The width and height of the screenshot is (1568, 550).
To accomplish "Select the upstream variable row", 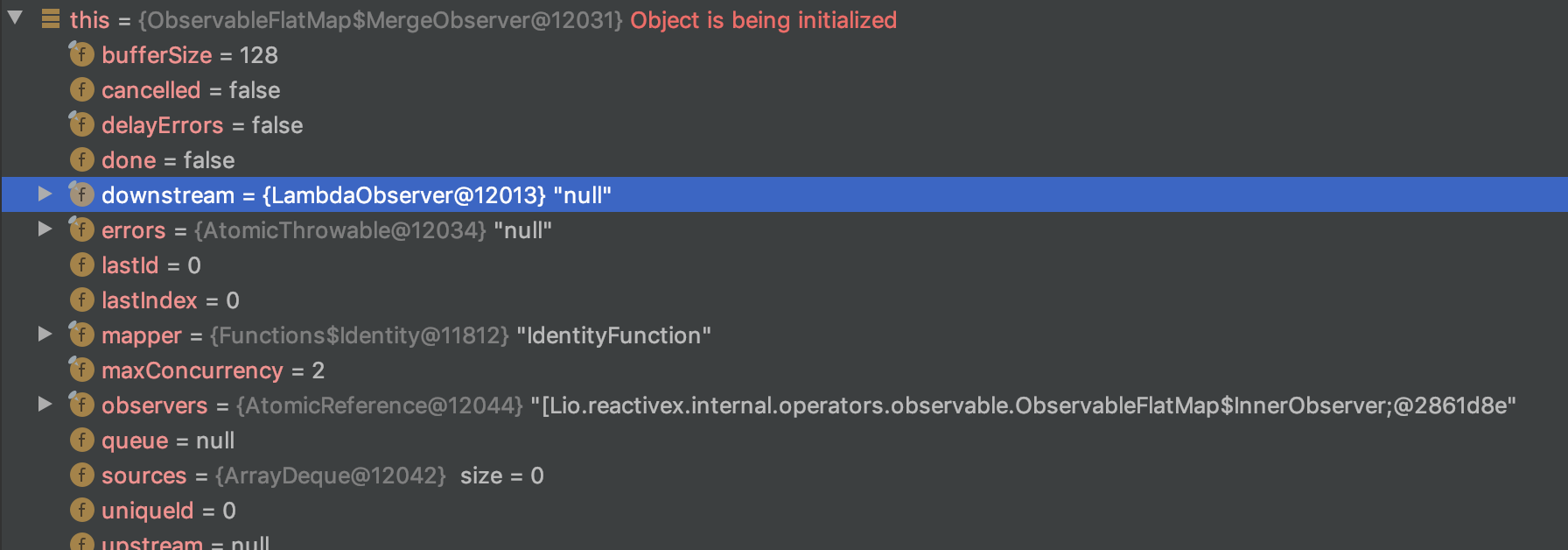I will tap(185, 543).
